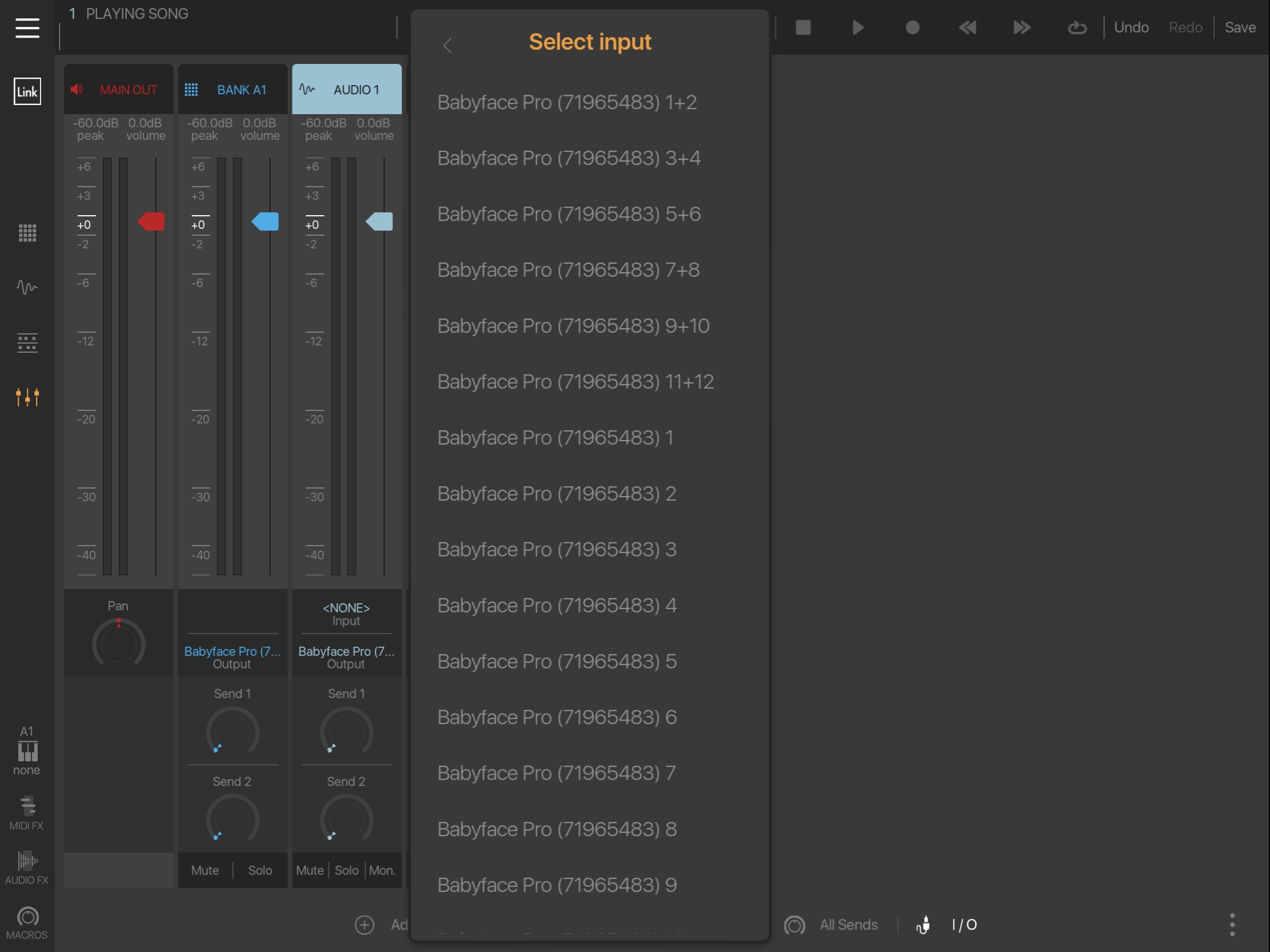Open AUDIO 1 Babyface Pro output selector

pyautogui.click(x=346, y=657)
